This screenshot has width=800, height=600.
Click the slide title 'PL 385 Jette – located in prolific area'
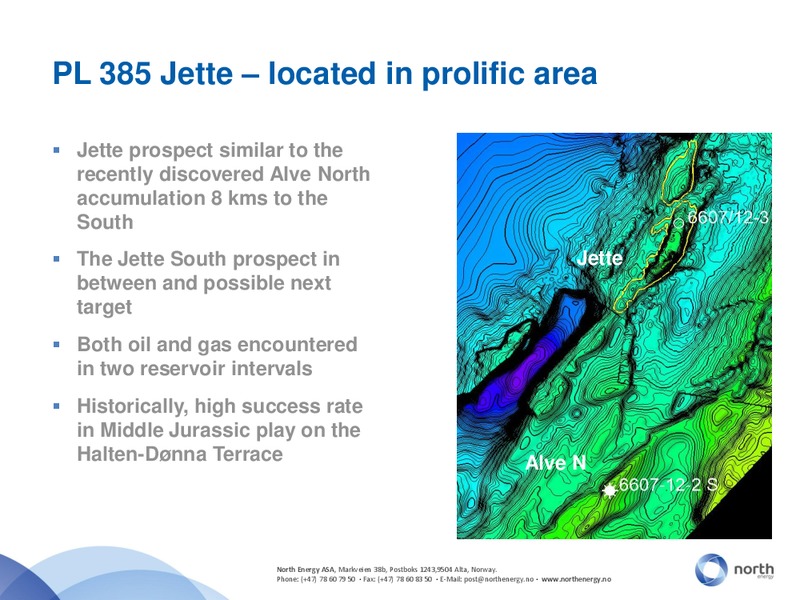tap(324, 73)
